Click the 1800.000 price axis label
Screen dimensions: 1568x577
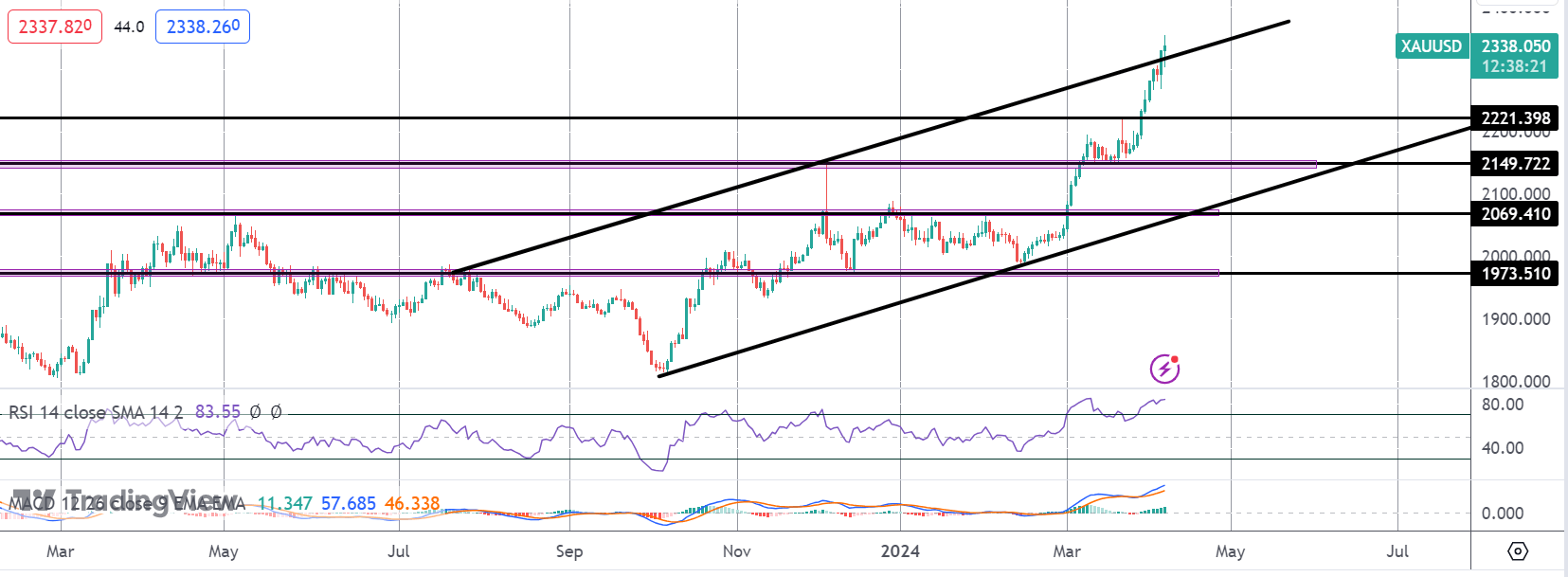(1516, 382)
